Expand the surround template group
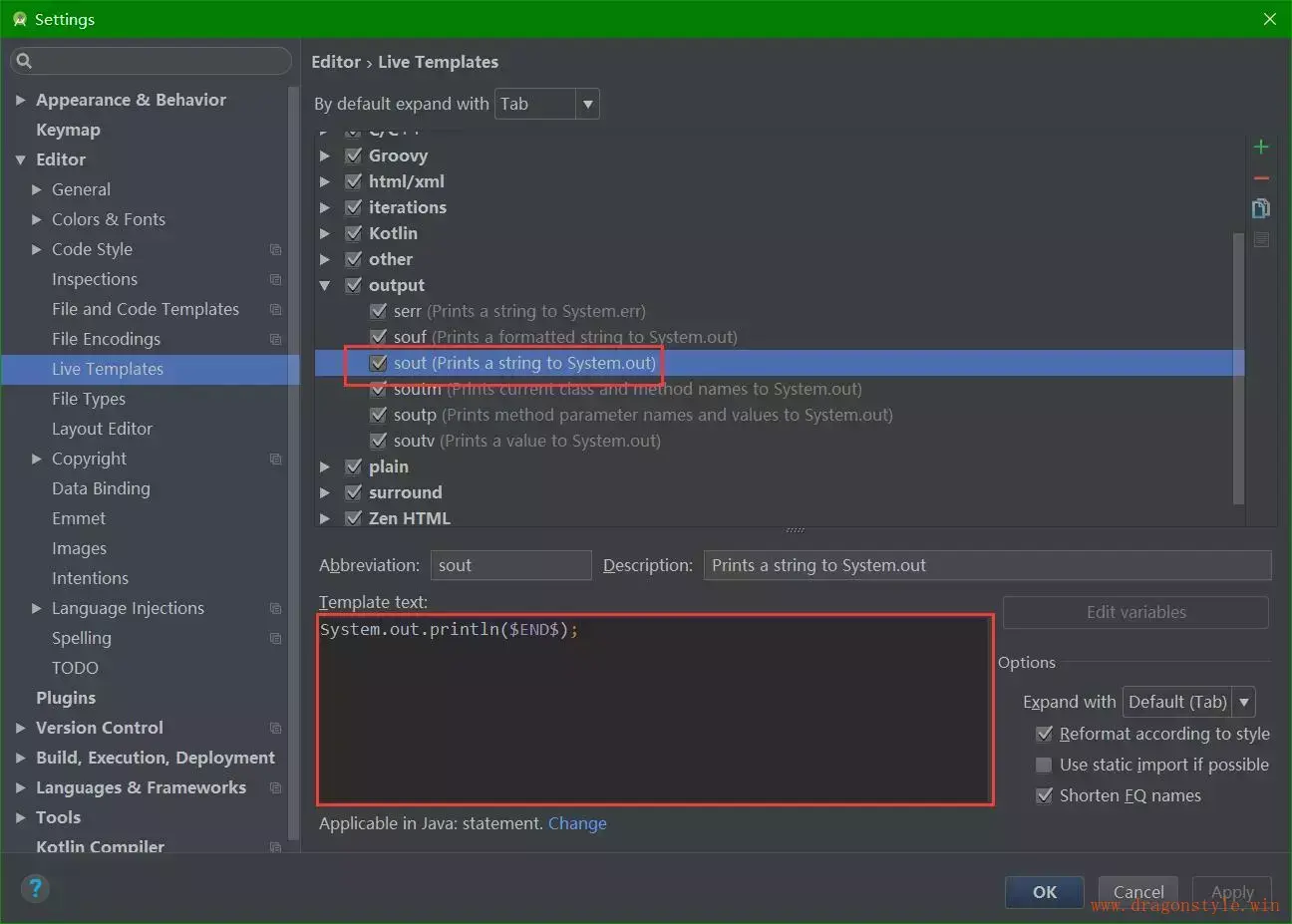Image resolution: width=1292 pixels, height=924 pixels. tap(325, 492)
